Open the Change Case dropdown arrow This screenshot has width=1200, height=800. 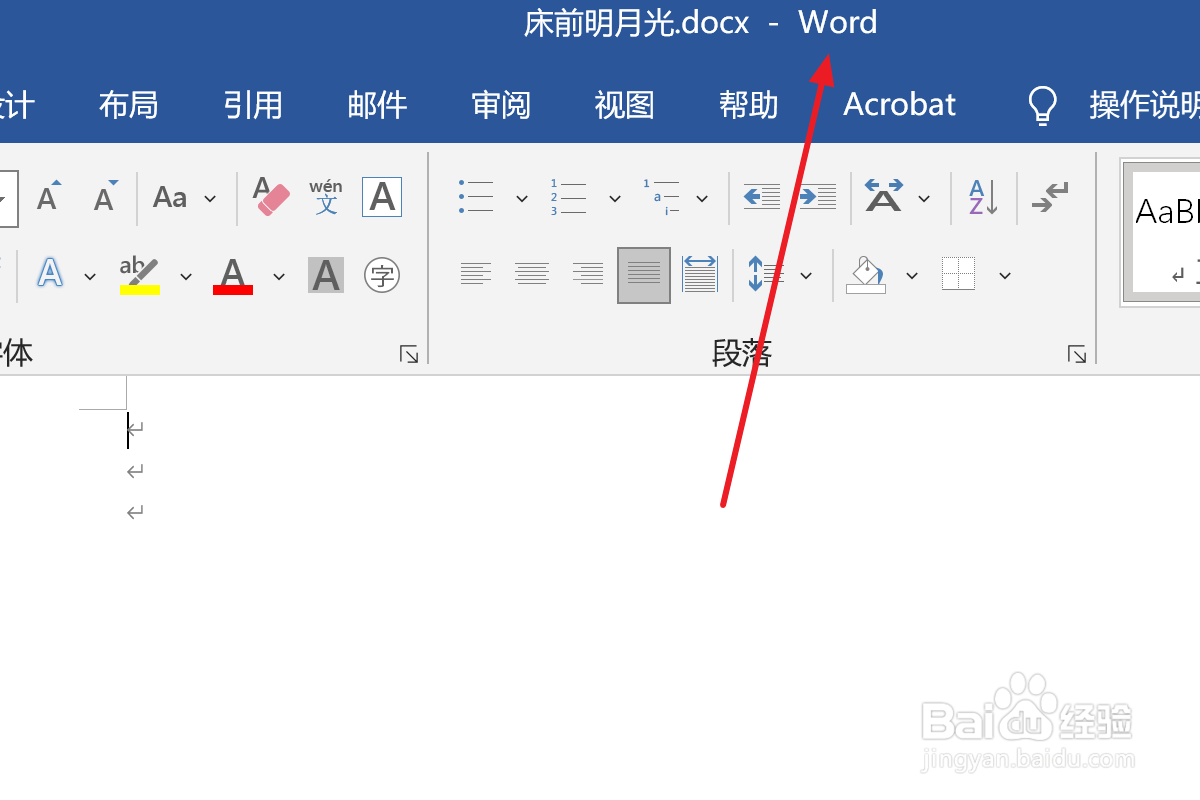(x=210, y=198)
